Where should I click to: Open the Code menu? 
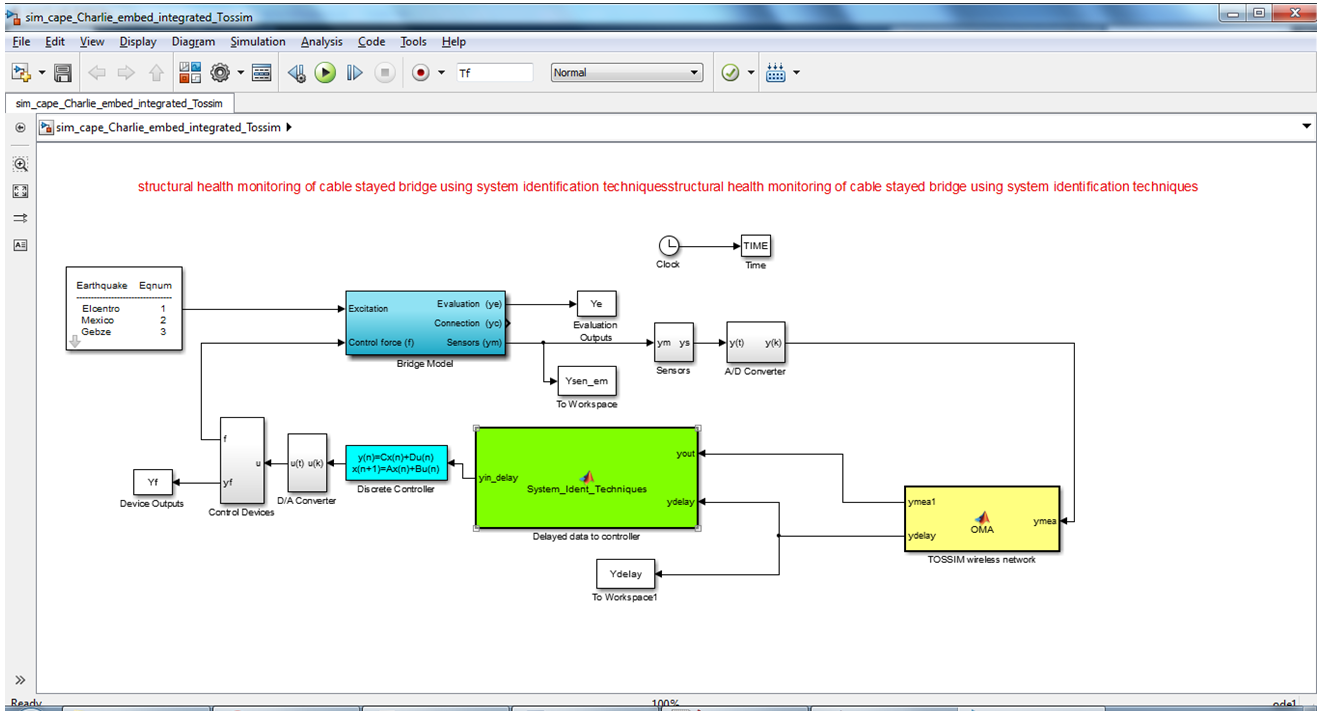[372, 42]
